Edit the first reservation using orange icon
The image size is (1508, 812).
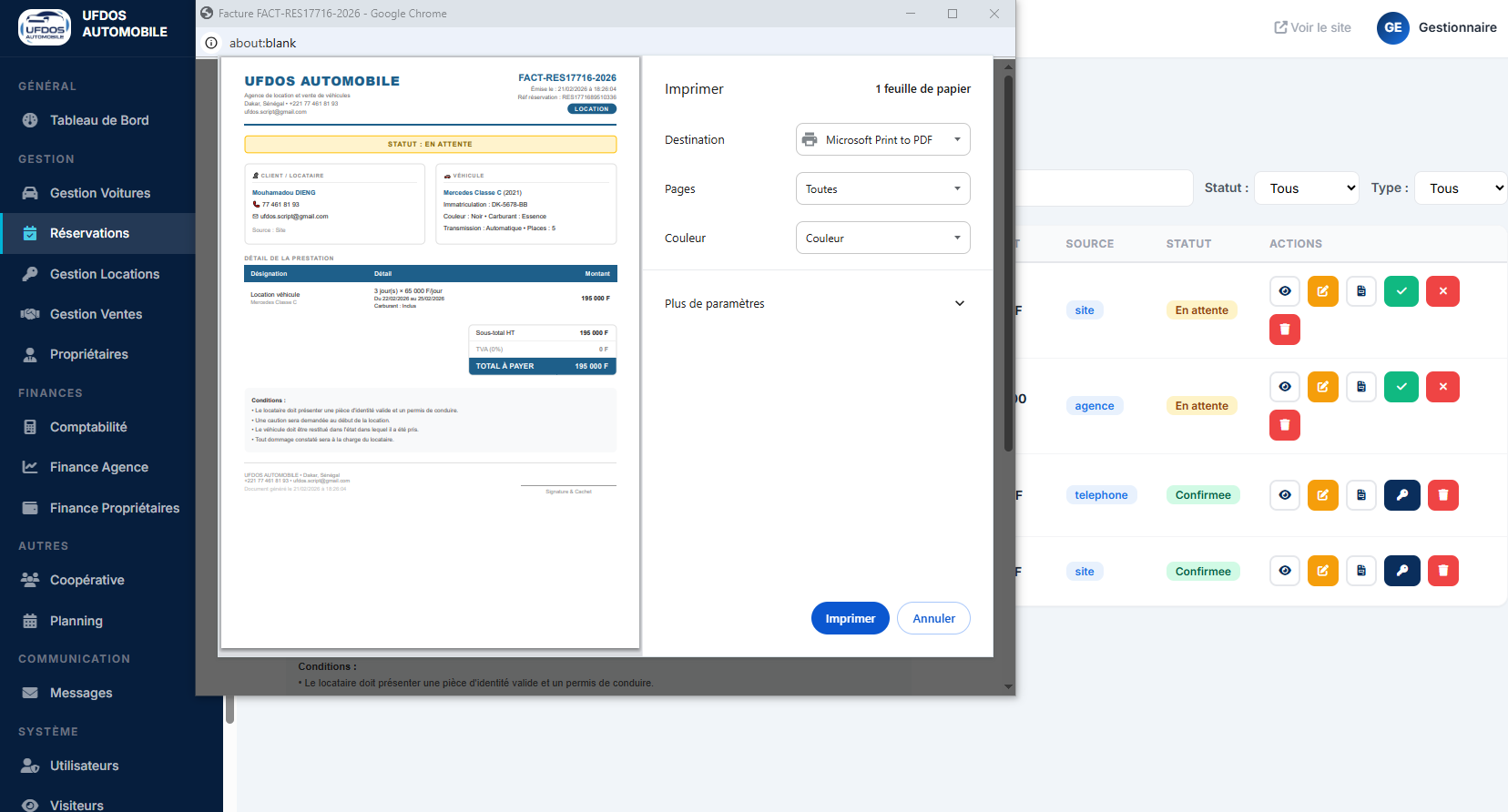[1322, 291]
